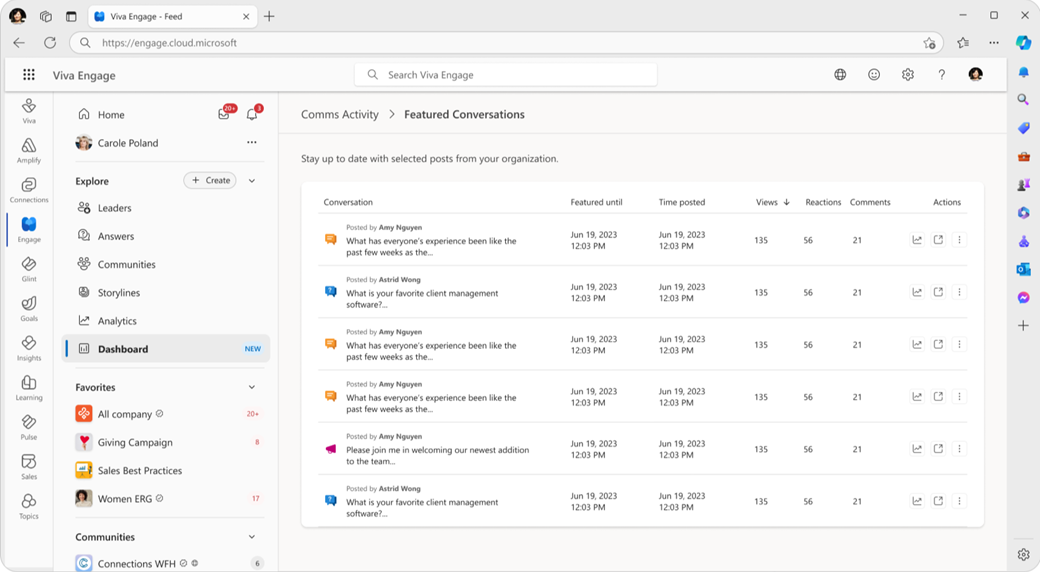Click the help question mark icon

pos(941,75)
